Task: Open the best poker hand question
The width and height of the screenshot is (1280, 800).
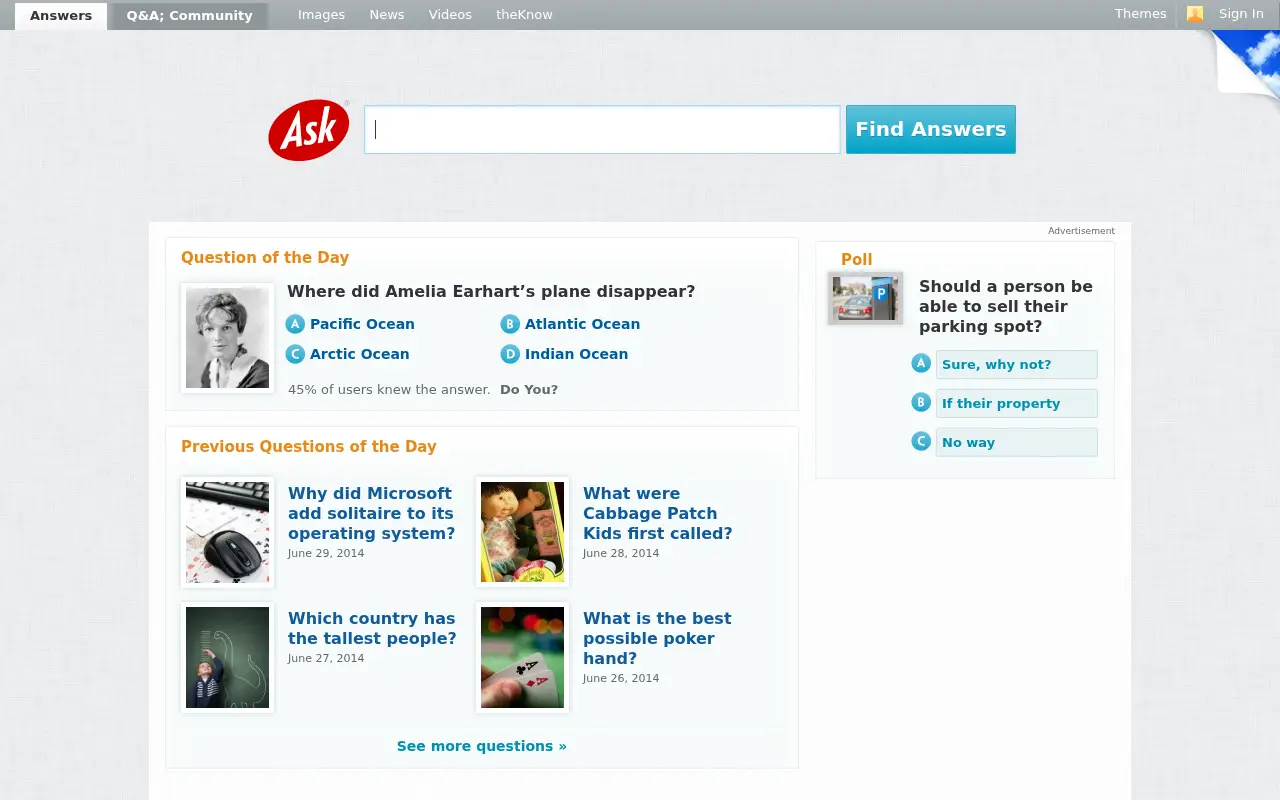Action: [x=657, y=638]
